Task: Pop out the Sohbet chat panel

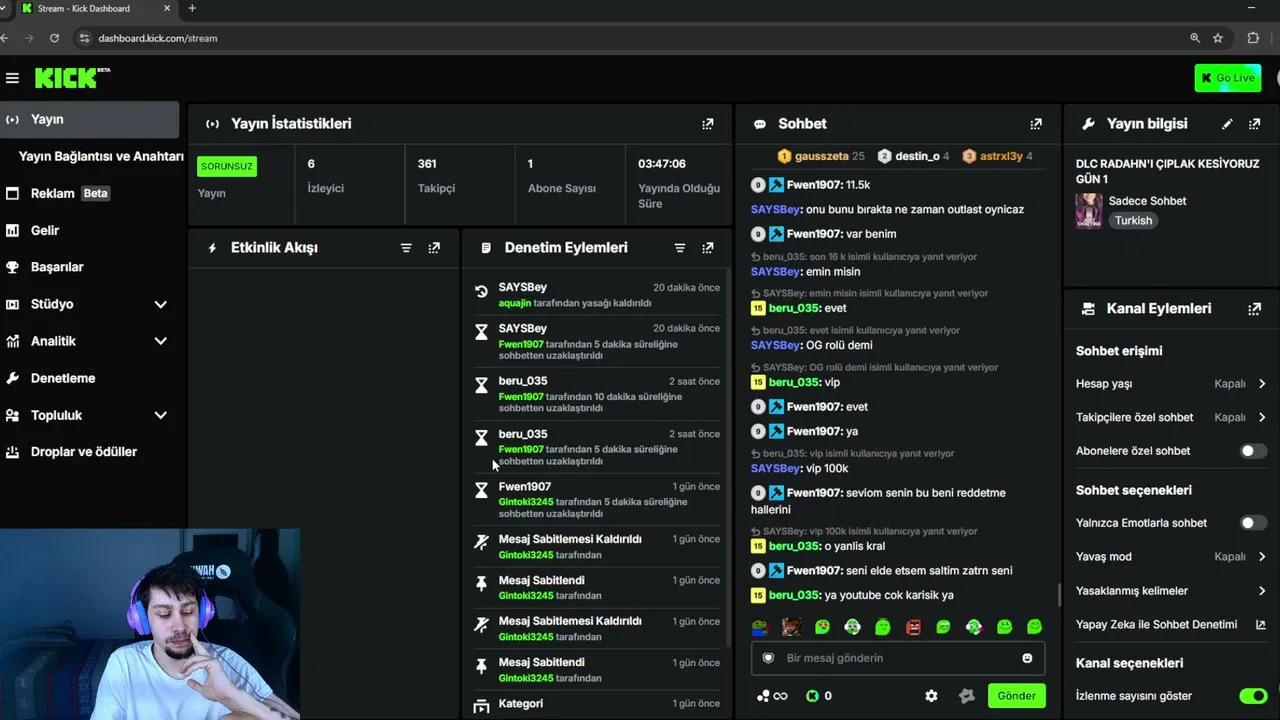Action: pos(1036,124)
